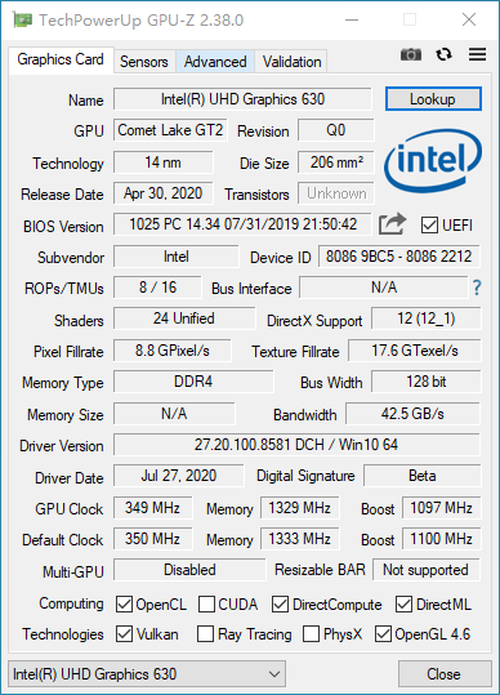Image resolution: width=500 pixels, height=695 pixels.
Task: Click the Driver Version field
Action: click(297, 445)
